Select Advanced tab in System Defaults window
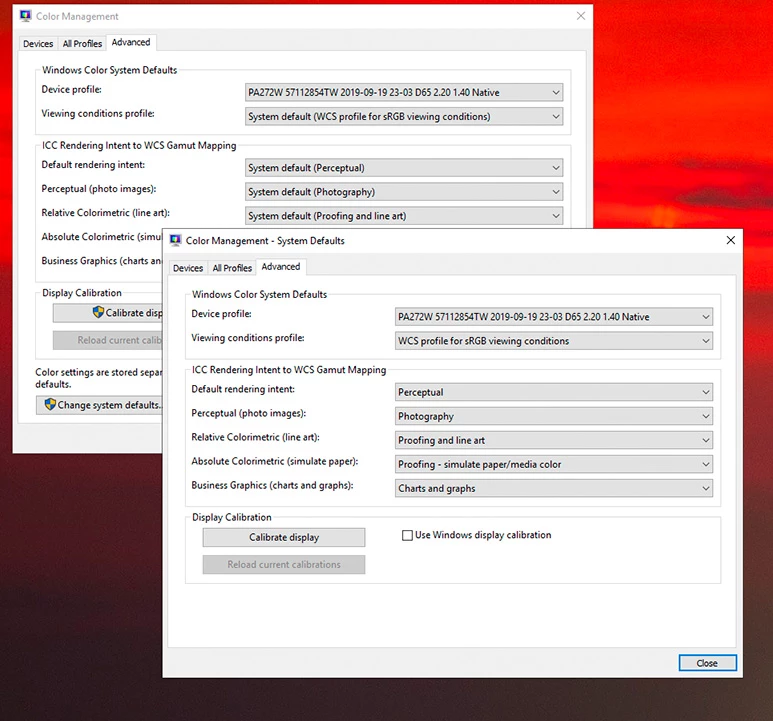The image size is (773, 721). [281, 267]
